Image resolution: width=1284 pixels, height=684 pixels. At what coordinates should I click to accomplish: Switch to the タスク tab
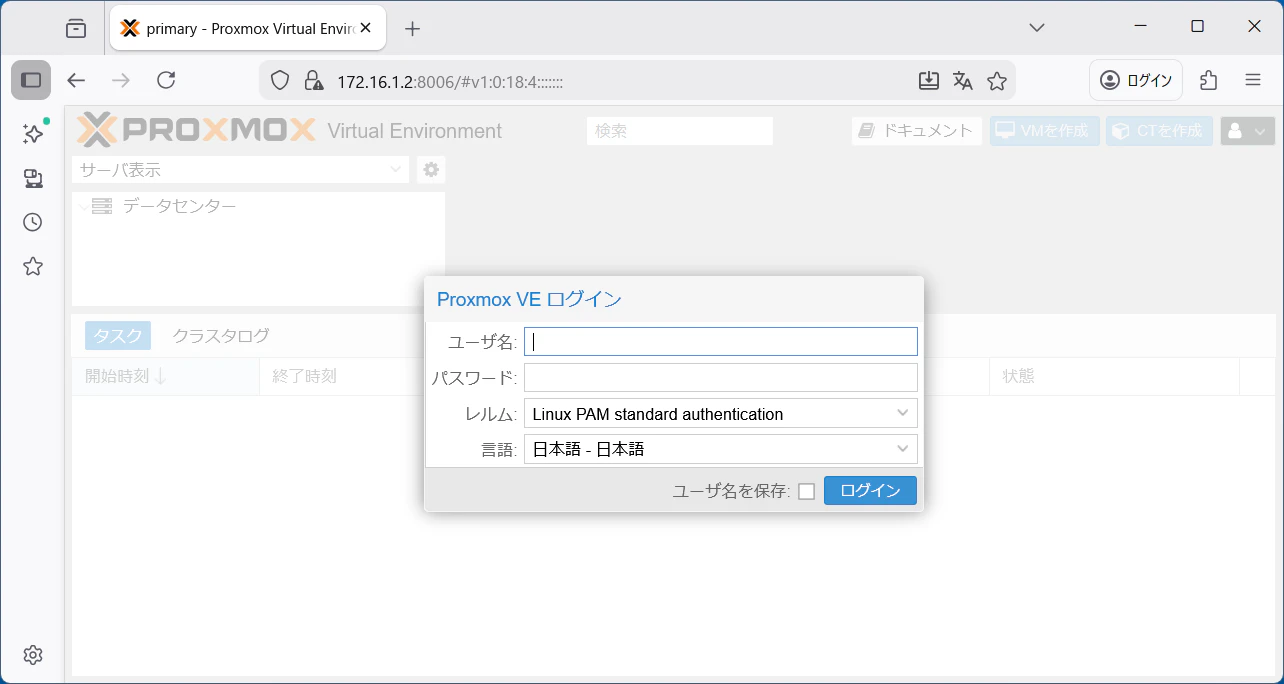pyautogui.click(x=118, y=336)
